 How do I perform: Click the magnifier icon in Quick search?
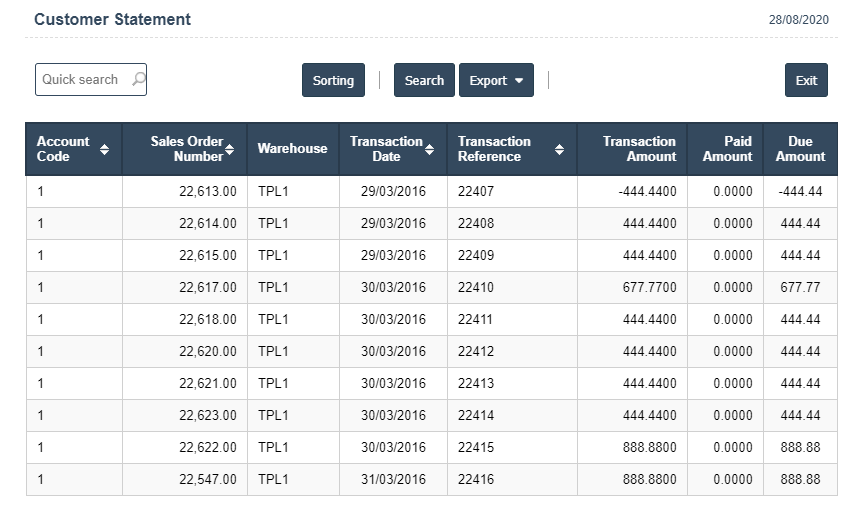(138, 80)
